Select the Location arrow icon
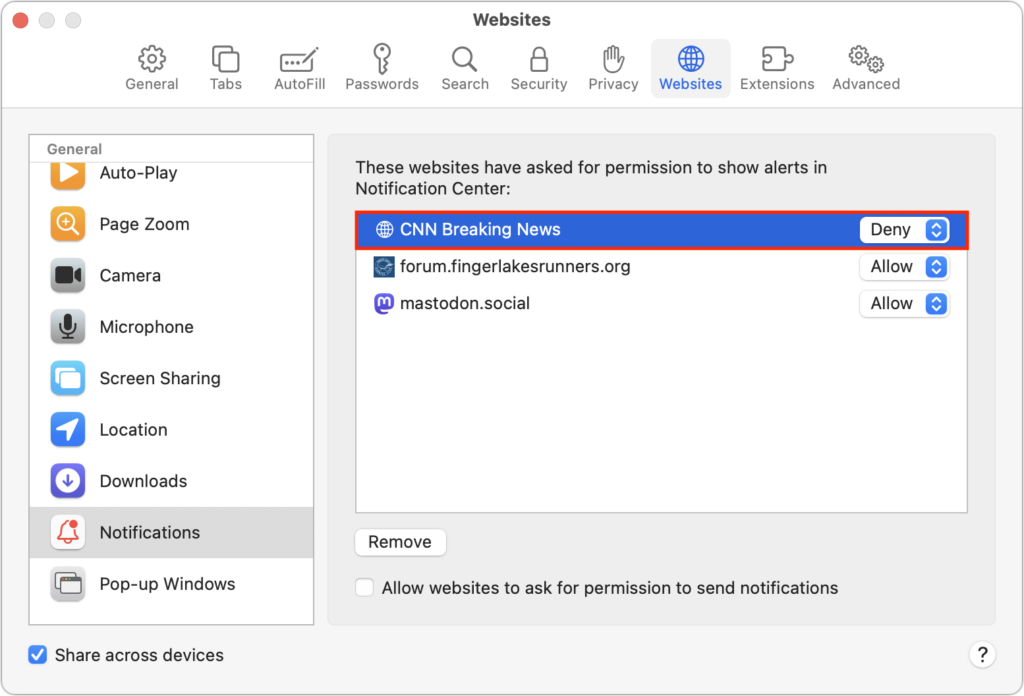The height and width of the screenshot is (696, 1024). coord(68,430)
